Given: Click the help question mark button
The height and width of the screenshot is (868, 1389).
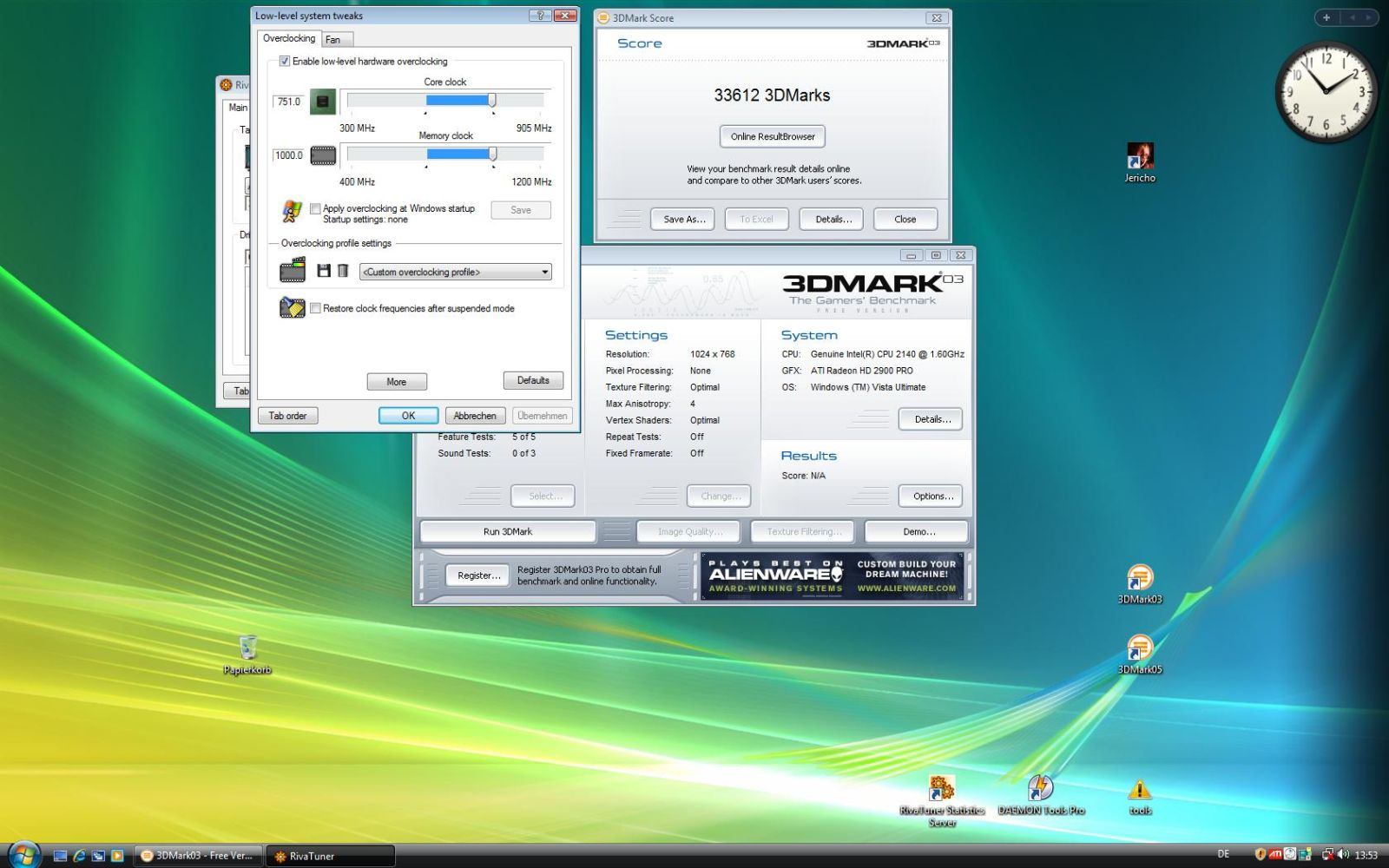Looking at the screenshot, I should click(x=539, y=16).
